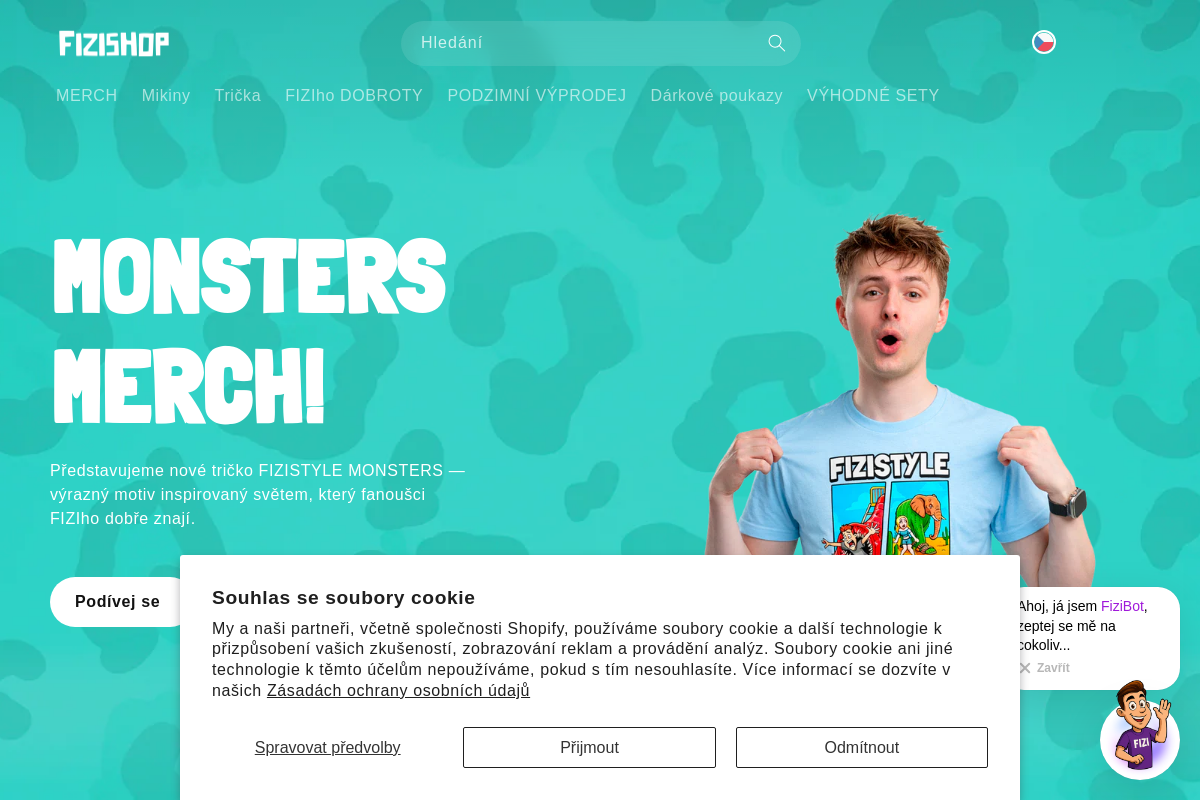Open the Trička category

(x=238, y=96)
